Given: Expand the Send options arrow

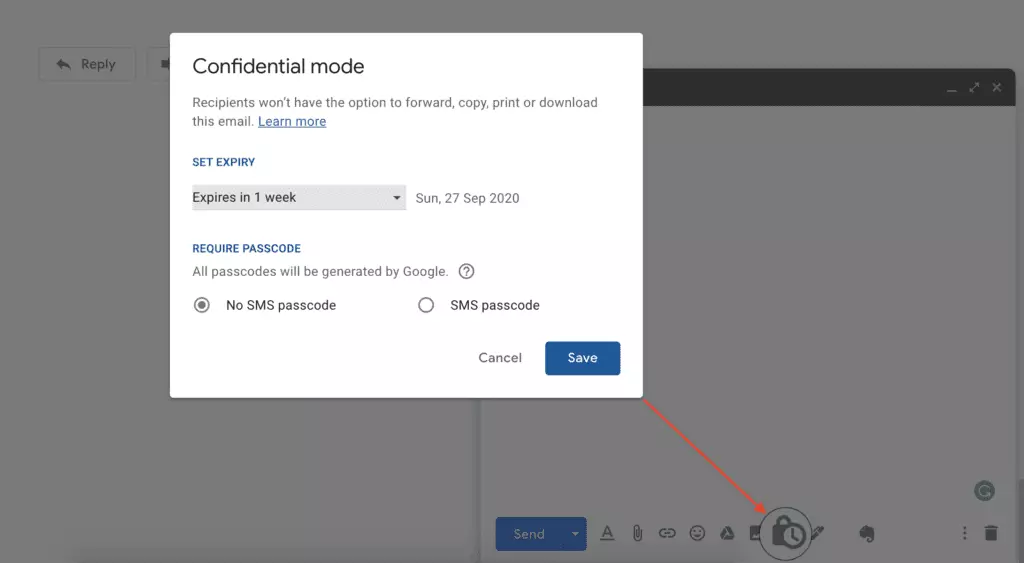Looking at the screenshot, I should (575, 534).
